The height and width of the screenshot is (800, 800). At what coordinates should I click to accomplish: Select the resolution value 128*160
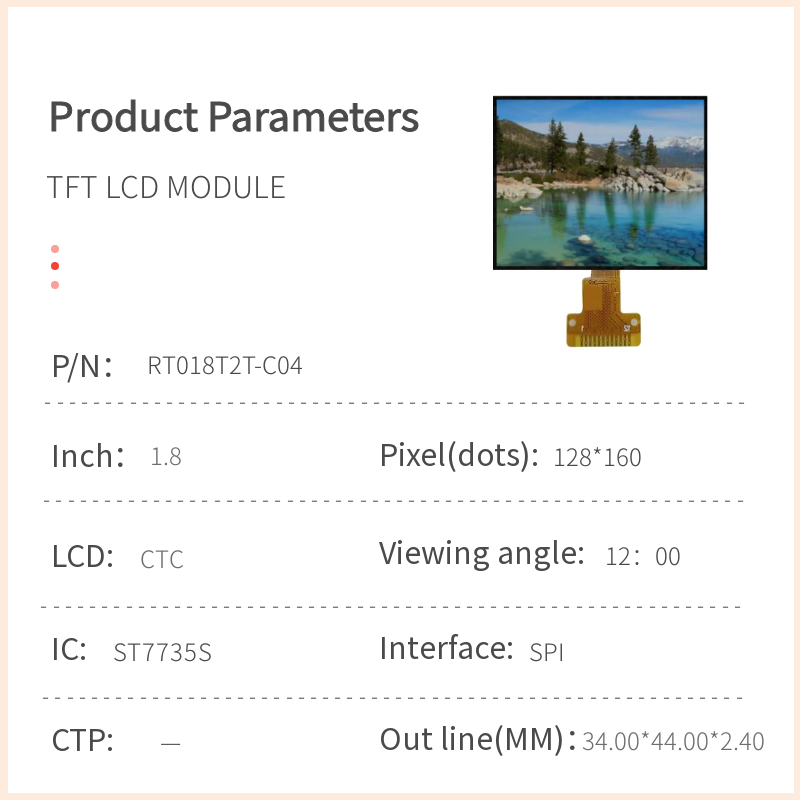coord(597,458)
